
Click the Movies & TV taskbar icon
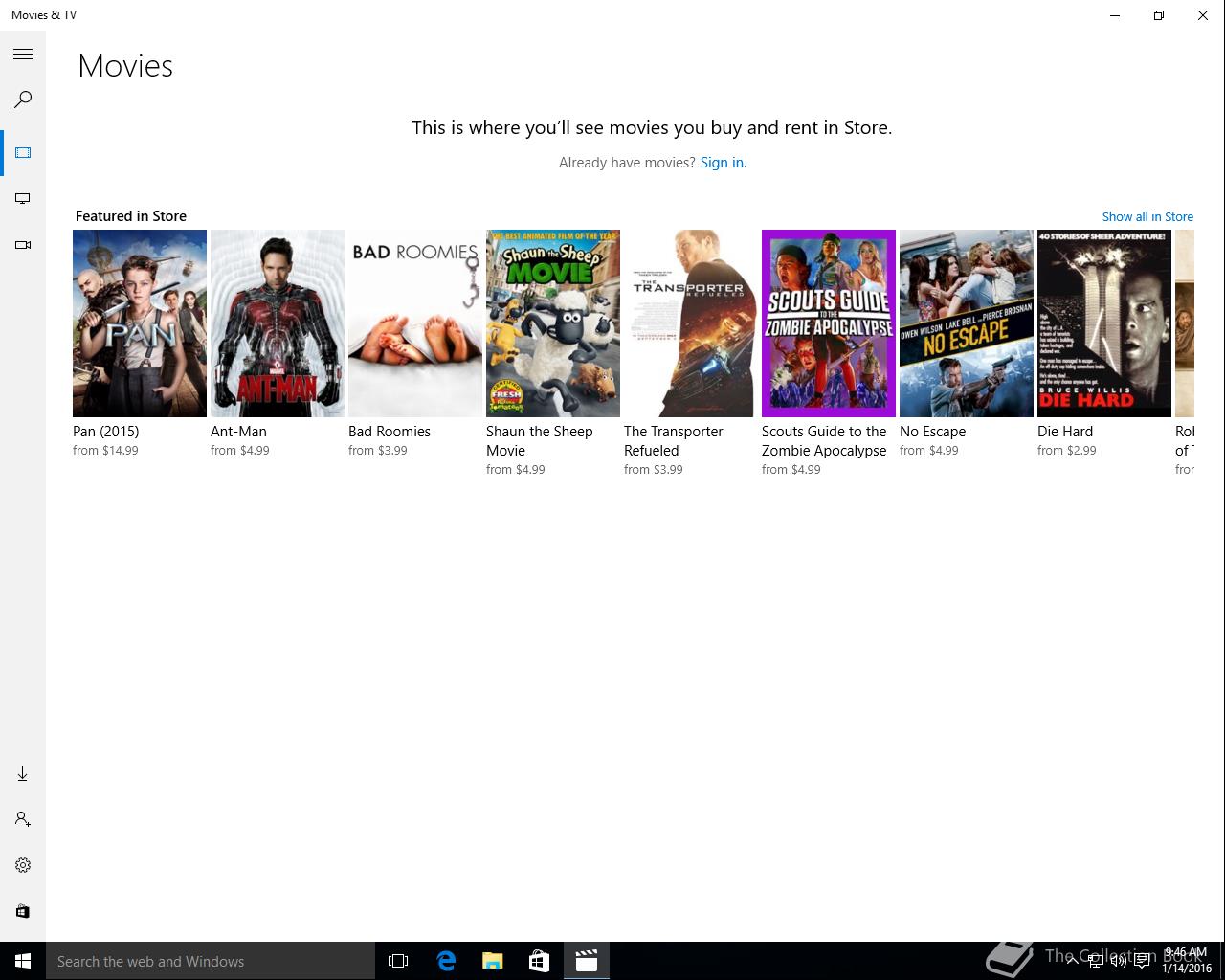pos(587,961)
